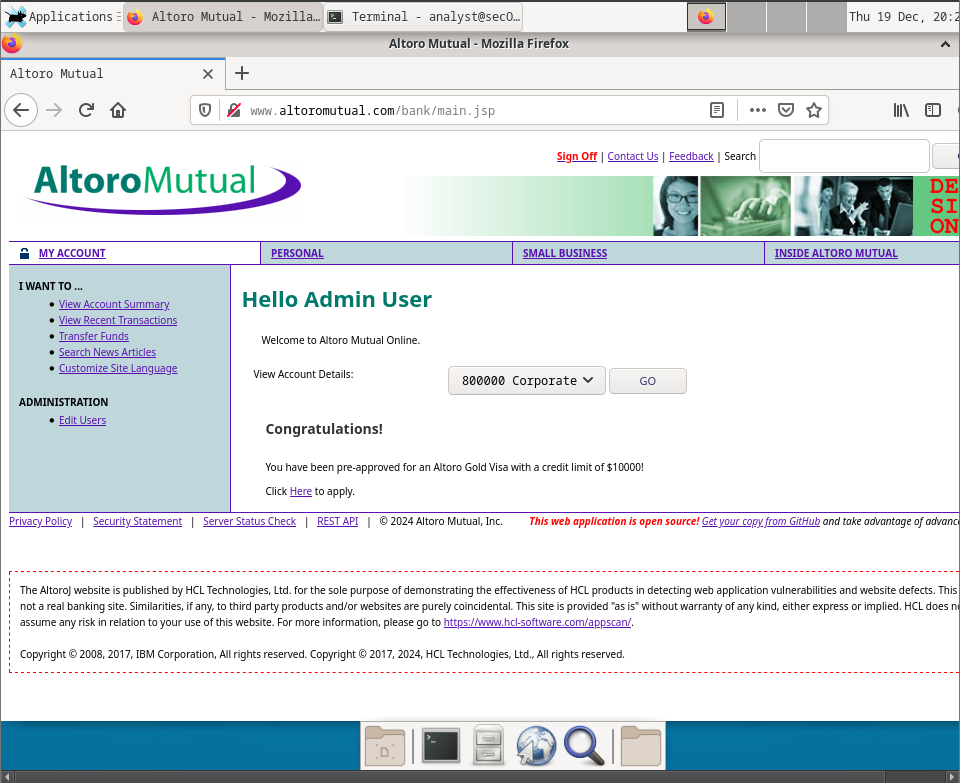Open a new browser tab

point(242,73)
